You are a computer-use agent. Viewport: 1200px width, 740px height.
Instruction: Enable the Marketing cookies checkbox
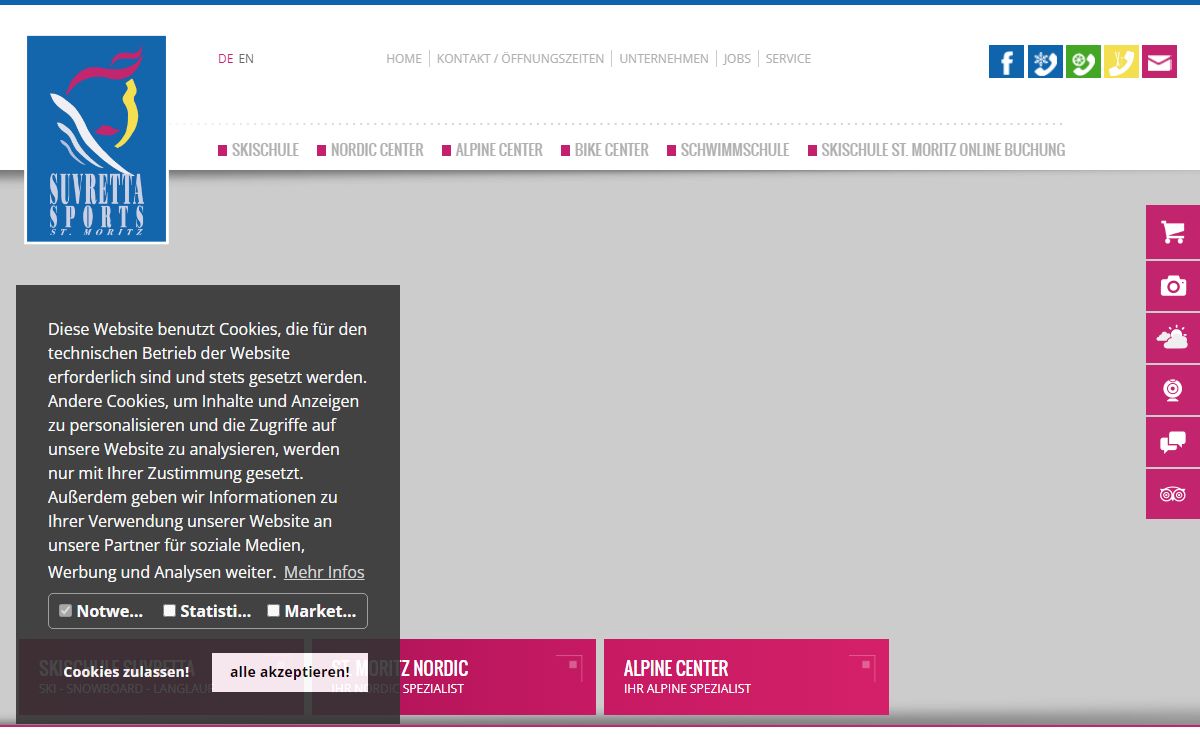pos(274,611)
